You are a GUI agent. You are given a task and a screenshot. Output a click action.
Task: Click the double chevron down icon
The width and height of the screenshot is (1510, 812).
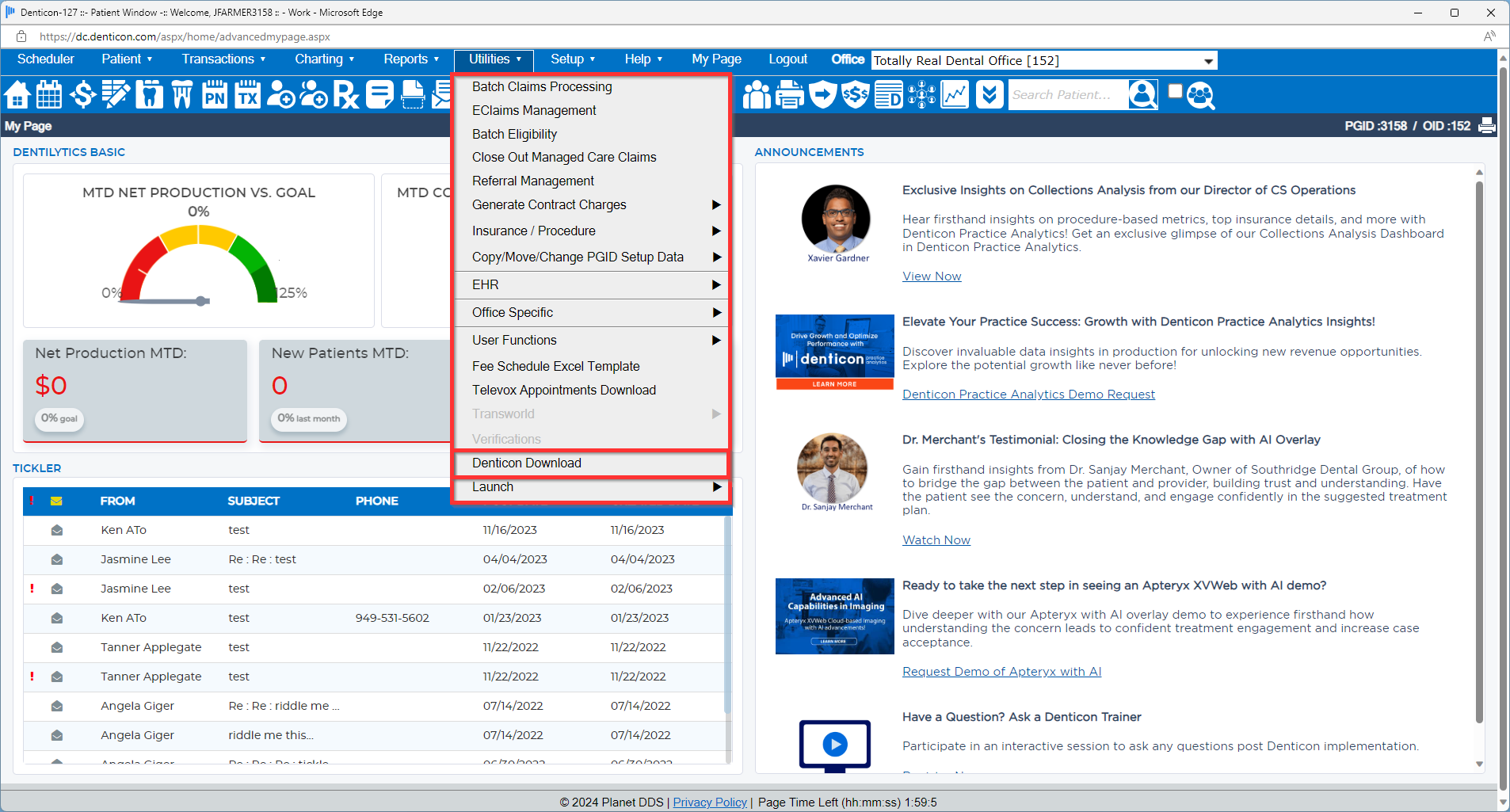[990, 95]
